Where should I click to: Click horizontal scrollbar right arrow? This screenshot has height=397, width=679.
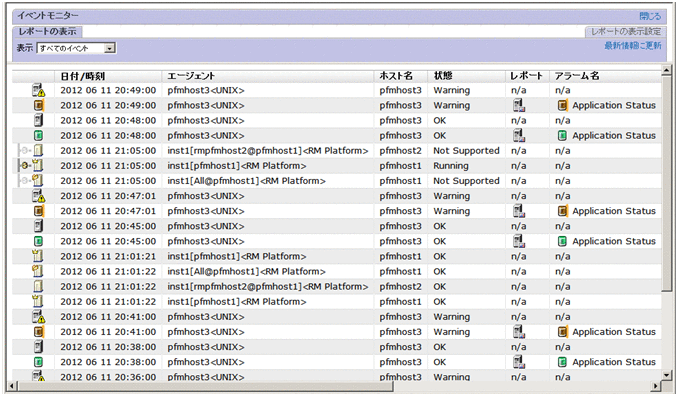coord(656,386)
